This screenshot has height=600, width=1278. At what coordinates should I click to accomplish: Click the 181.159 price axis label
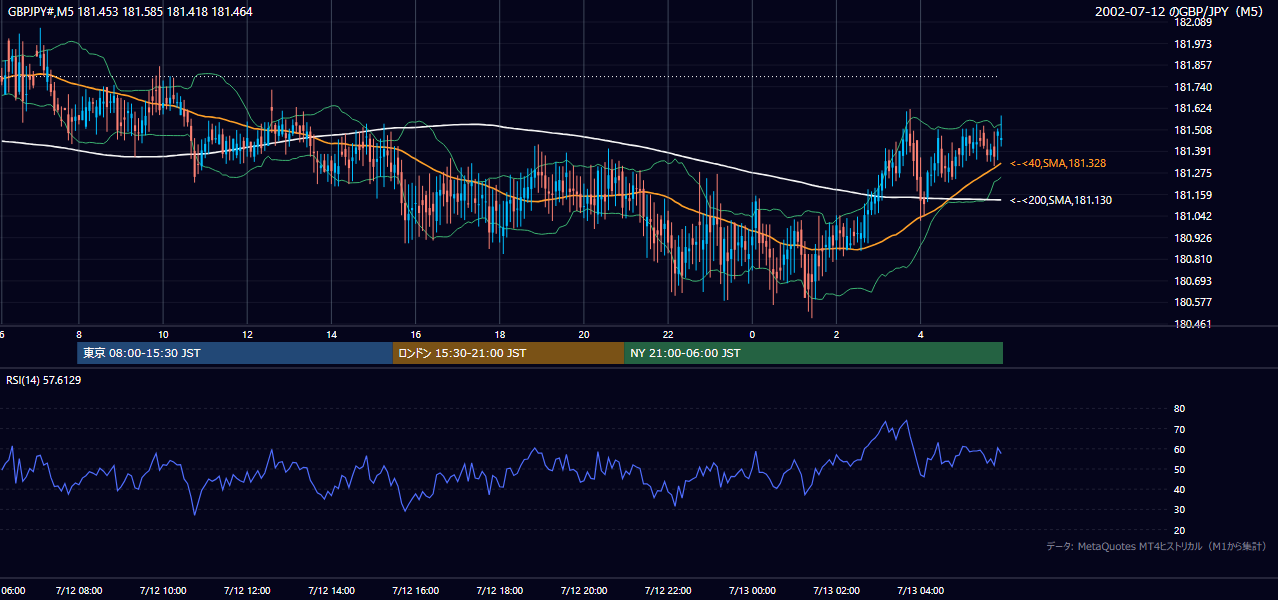(x=1193, y=195)
